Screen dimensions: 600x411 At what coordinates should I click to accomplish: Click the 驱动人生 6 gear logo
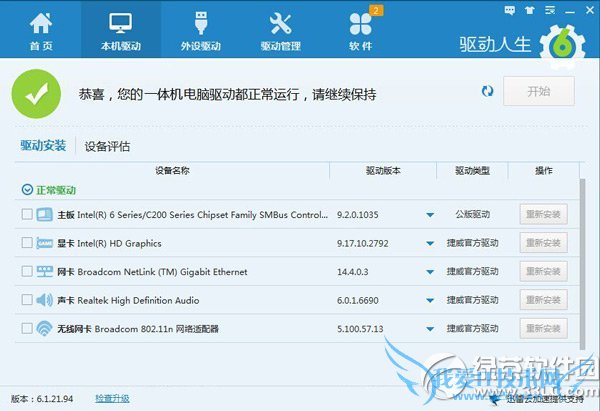pos(562,46)
